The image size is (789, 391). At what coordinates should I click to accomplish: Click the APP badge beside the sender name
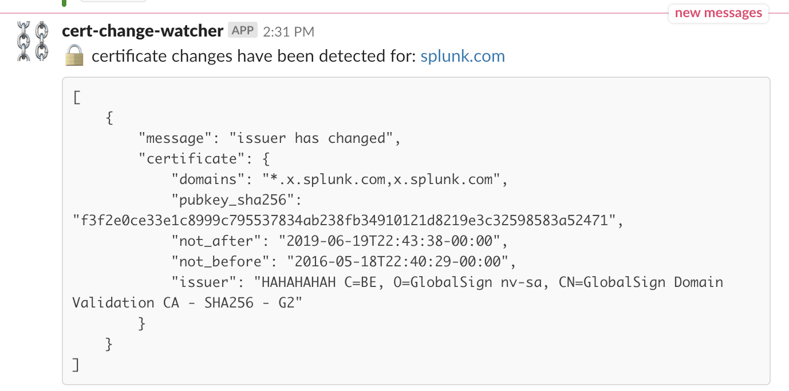pyautogui.click(x=243, y=31)
